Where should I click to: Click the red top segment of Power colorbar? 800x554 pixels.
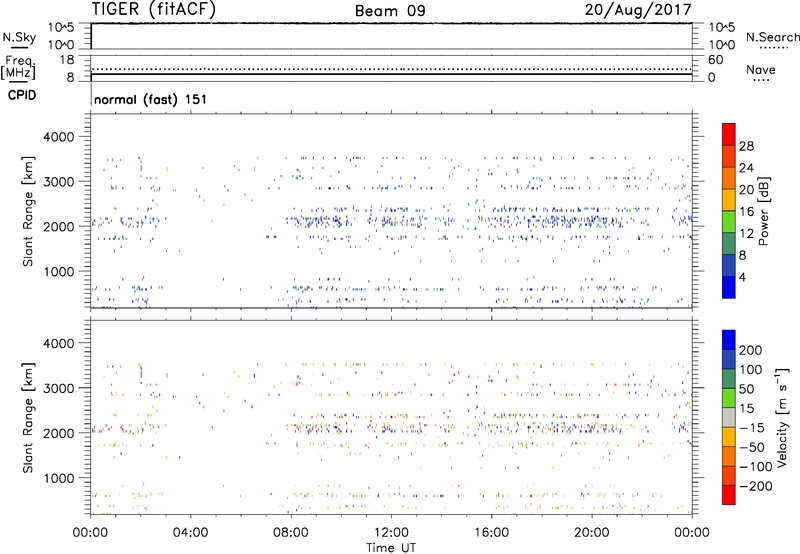point(729,134)
